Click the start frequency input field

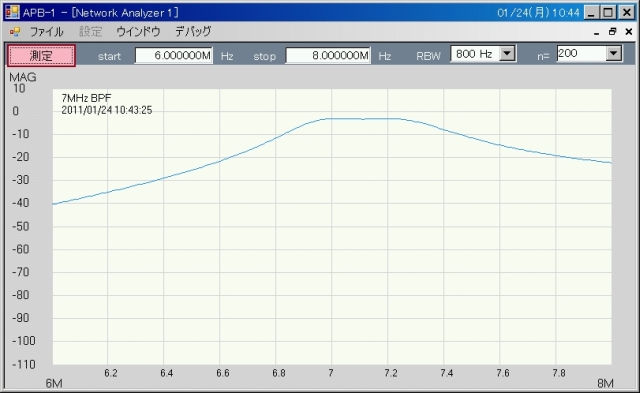[174, 56]
